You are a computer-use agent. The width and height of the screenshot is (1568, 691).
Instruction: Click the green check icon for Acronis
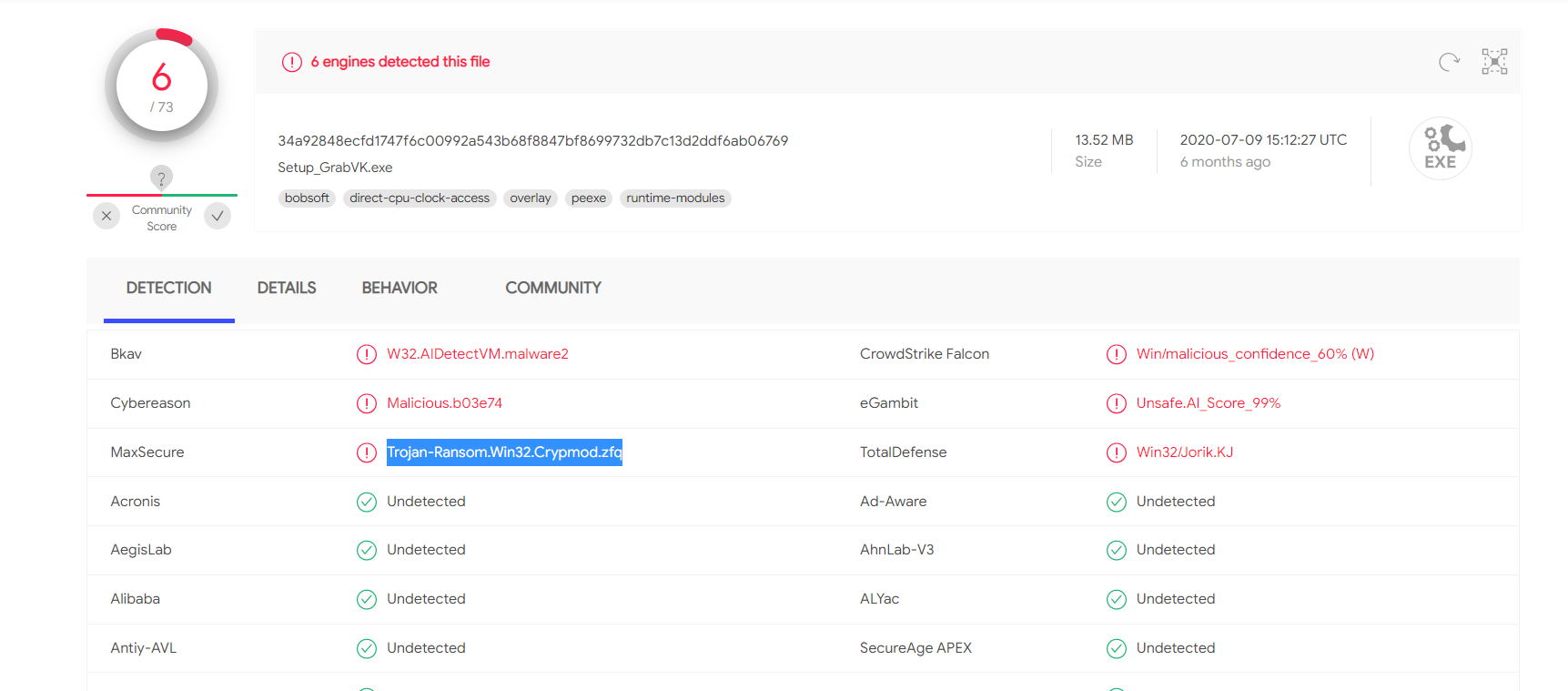(367, 502)
